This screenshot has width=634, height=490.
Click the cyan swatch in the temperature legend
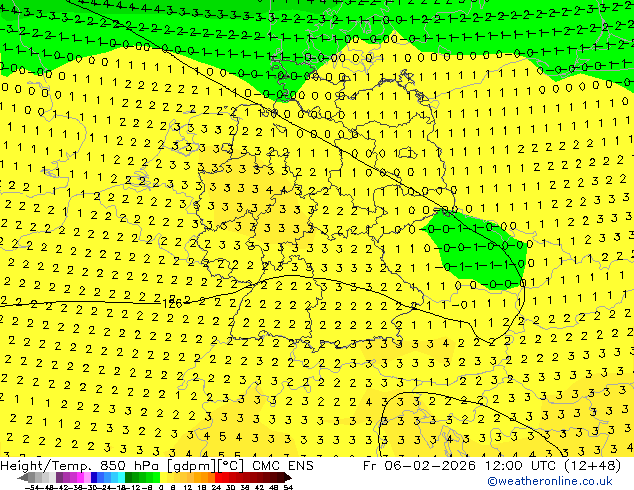122,478
